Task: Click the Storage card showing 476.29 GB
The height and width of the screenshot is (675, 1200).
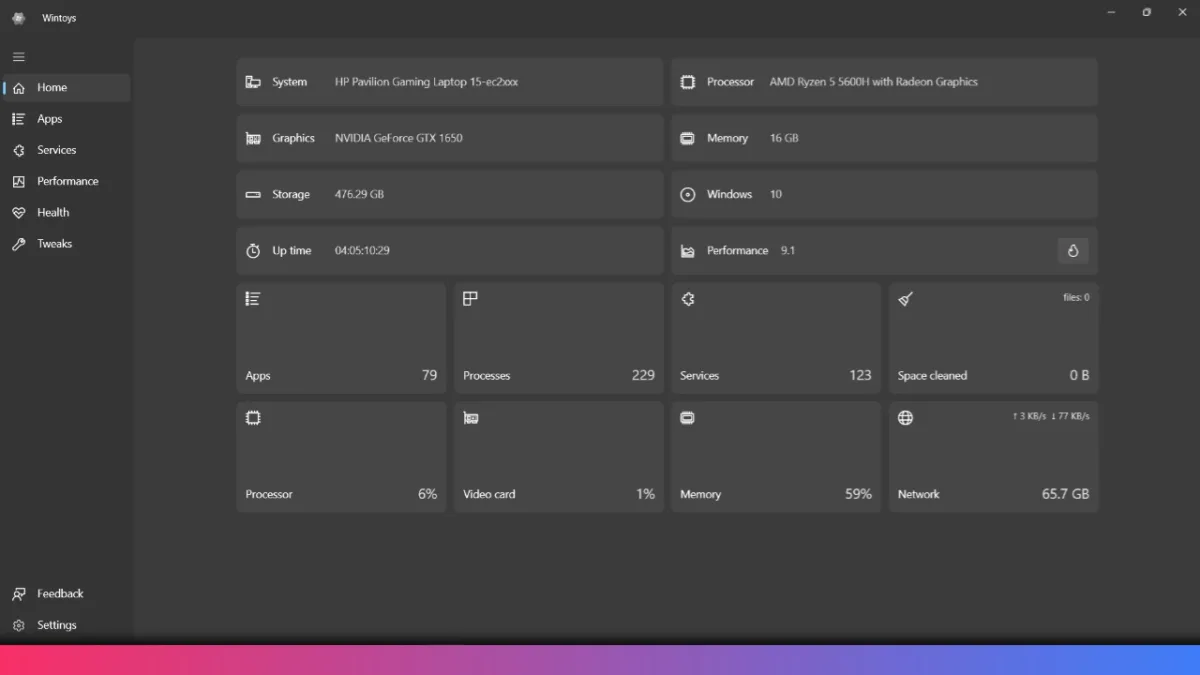Action: click(x=449, y=194)
